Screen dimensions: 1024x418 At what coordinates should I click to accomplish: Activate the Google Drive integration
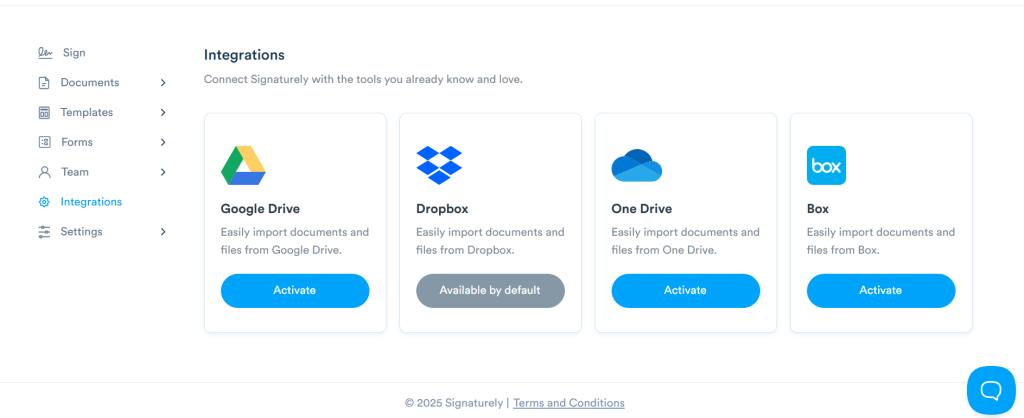pyautogui.click(x=295, y=291)
